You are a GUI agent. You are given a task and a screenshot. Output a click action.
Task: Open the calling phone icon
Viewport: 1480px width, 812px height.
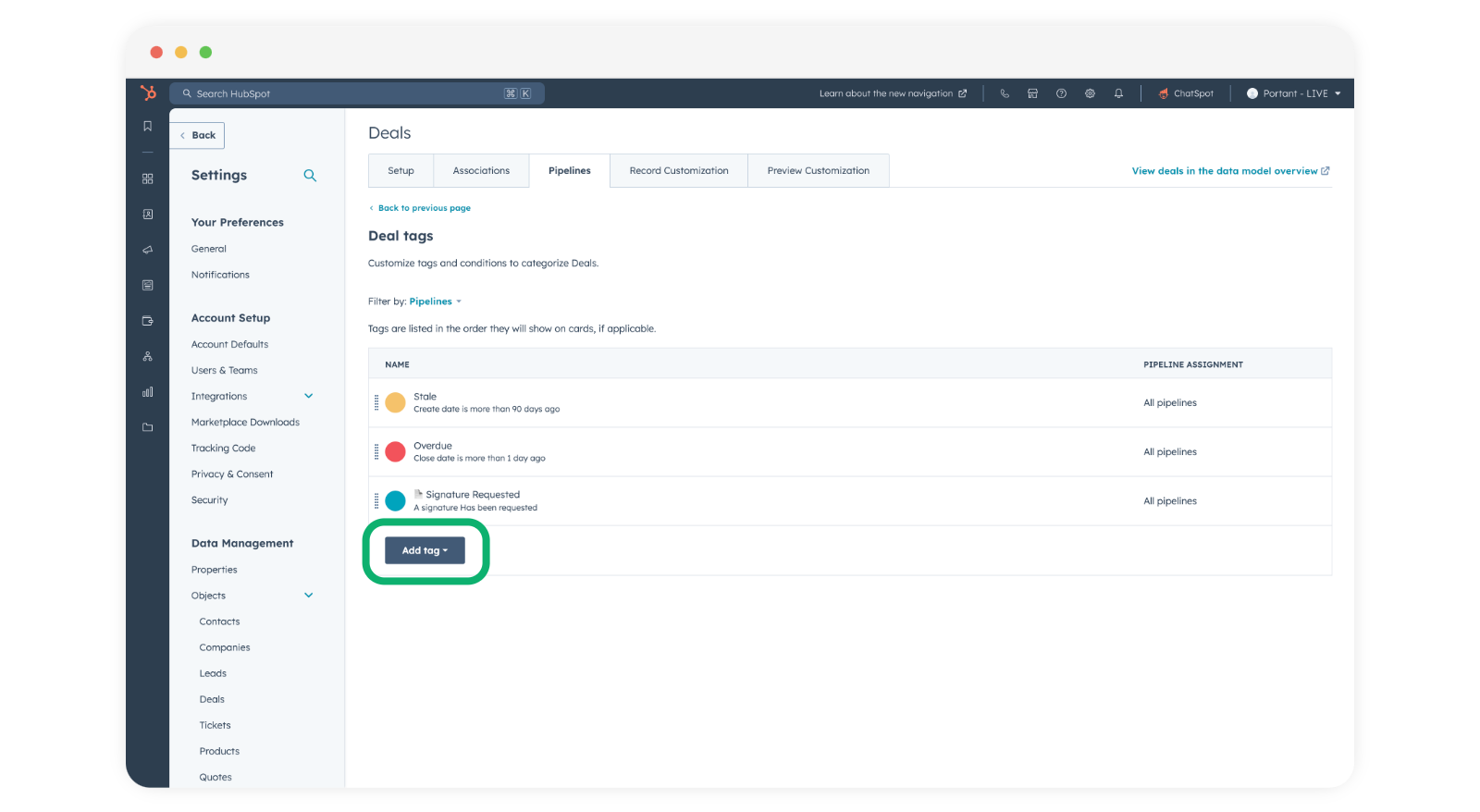pyautogui.click(x=1005, y=93)
